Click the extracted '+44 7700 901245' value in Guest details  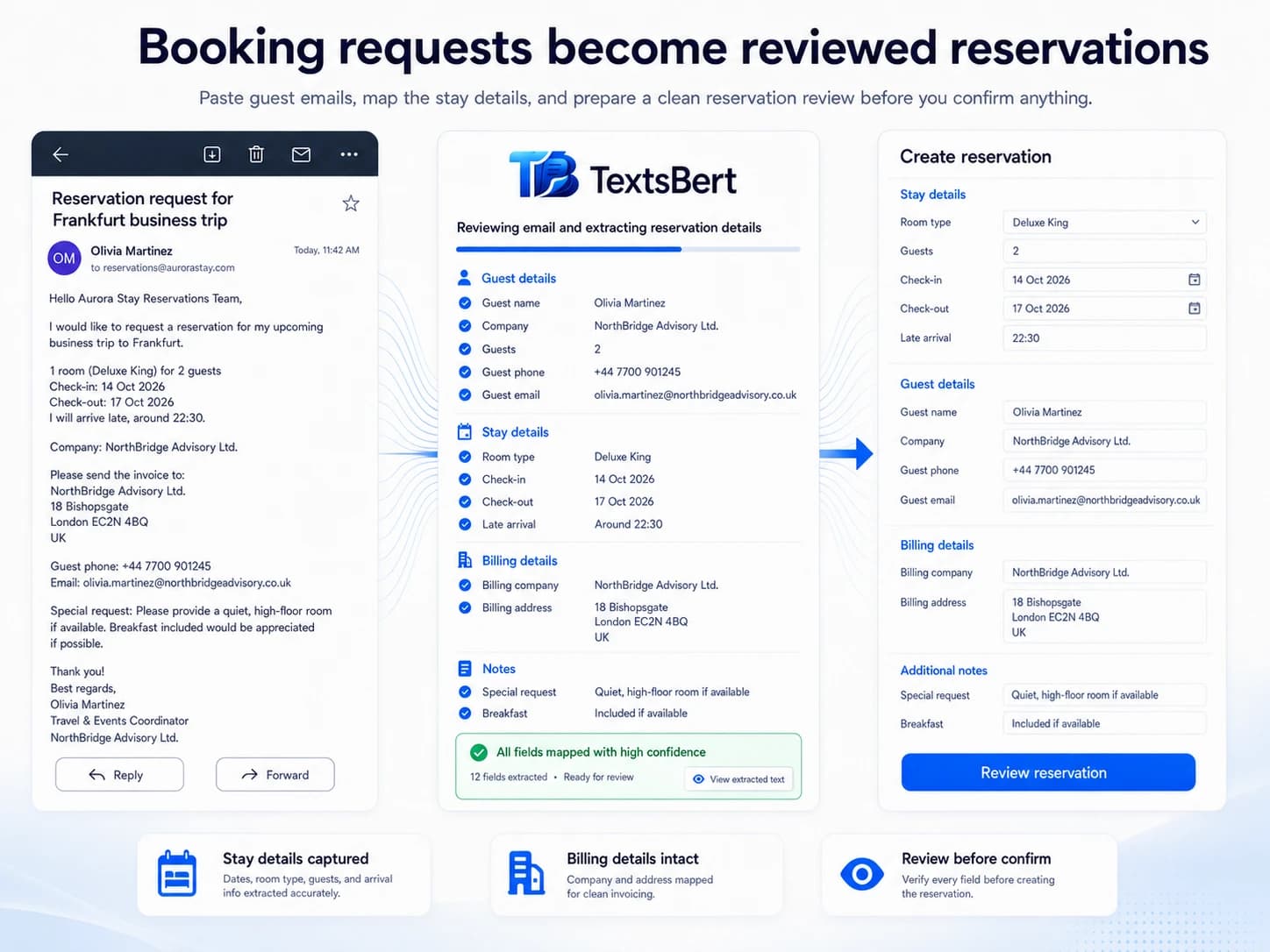(x=638, y=372)
